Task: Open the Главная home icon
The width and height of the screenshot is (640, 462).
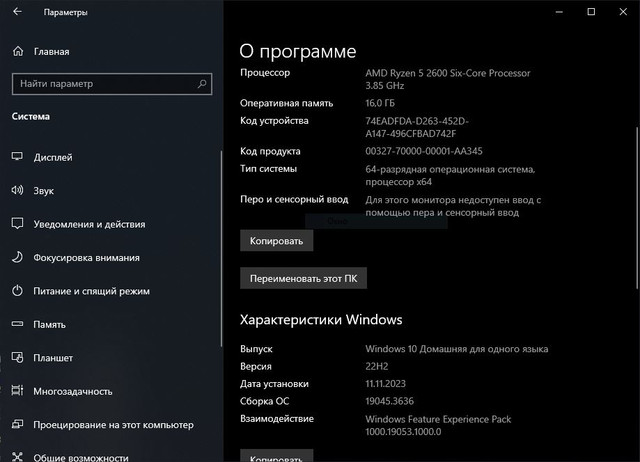Action: click(x=18, y=51)
